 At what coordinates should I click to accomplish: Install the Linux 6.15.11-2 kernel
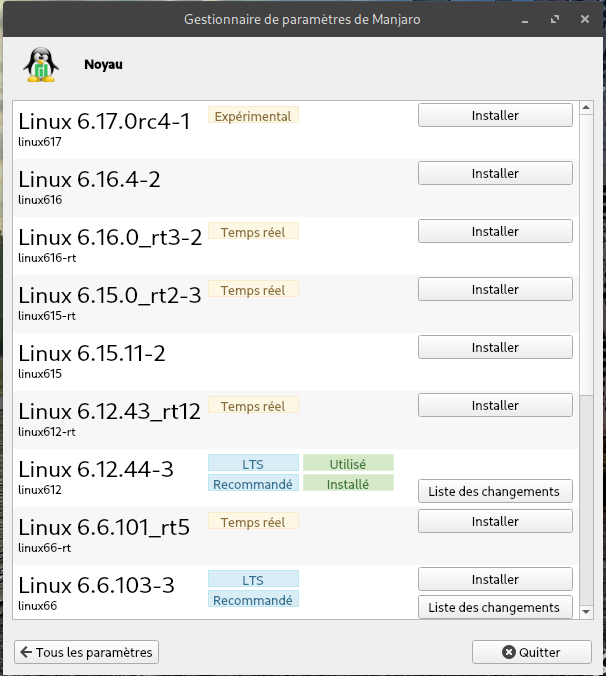(x=495, y=347)
